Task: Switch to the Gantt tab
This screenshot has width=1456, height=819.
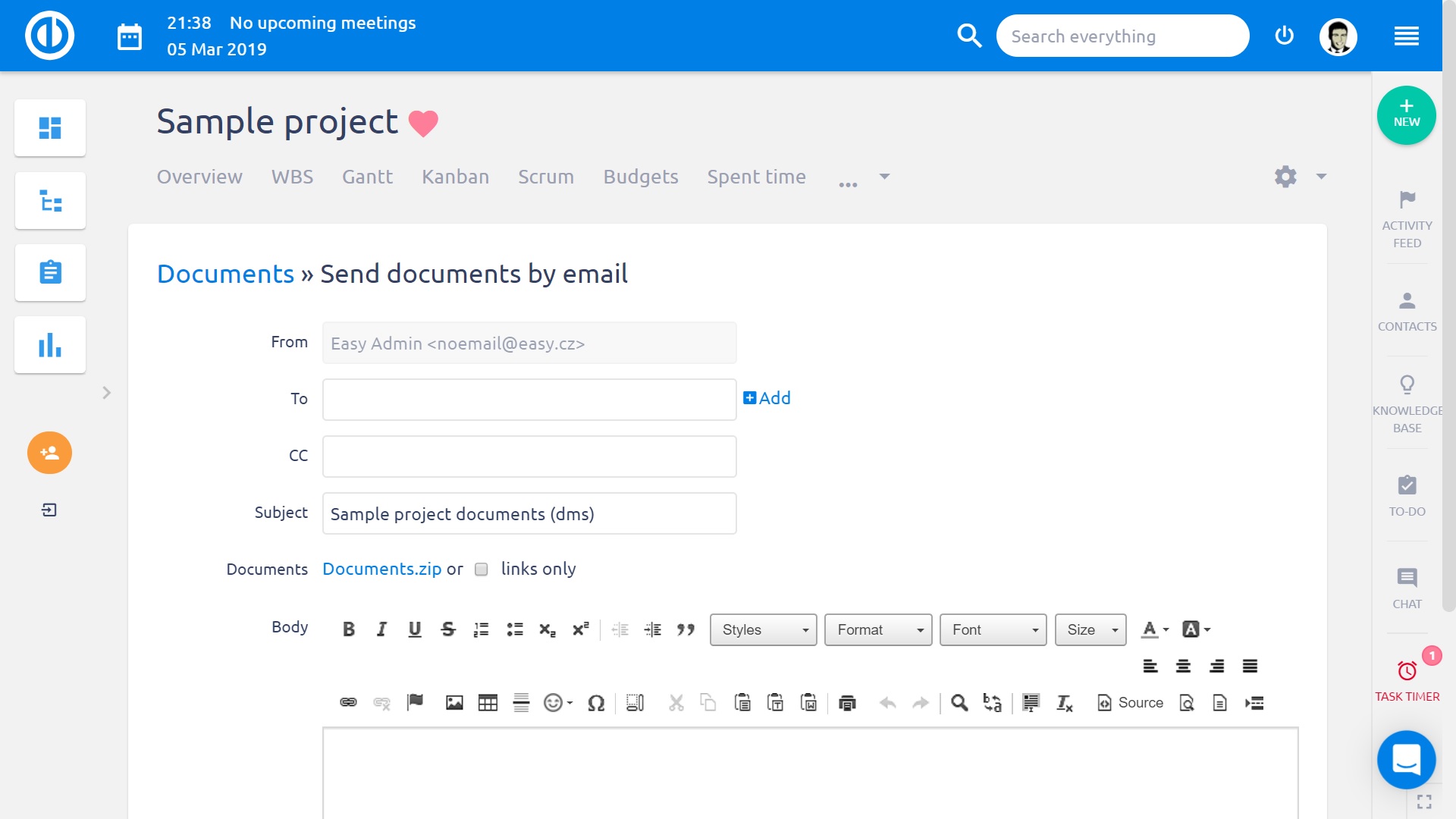Action: tap(367, 177)
